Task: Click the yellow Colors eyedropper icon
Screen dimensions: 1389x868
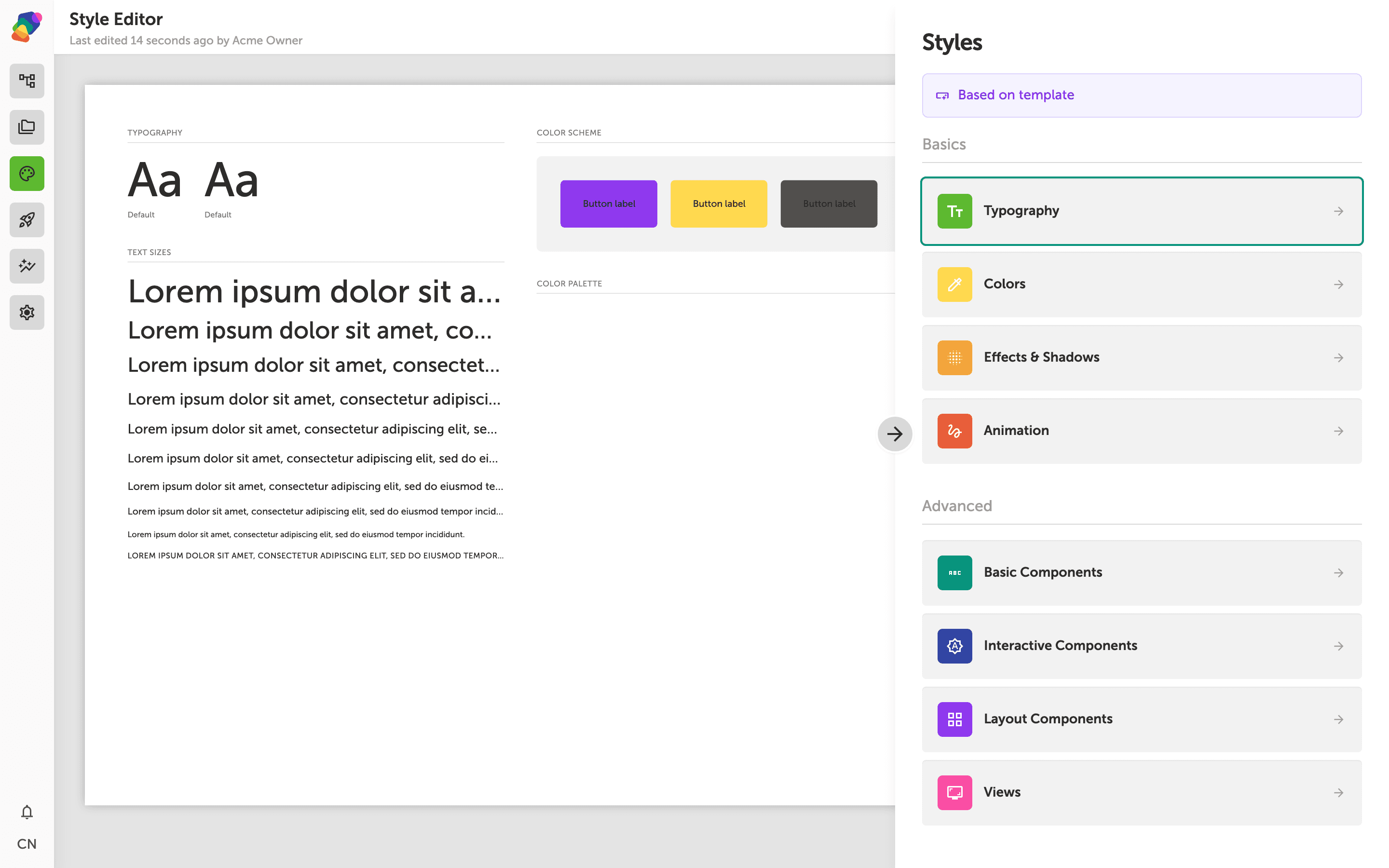Action: 954,284
